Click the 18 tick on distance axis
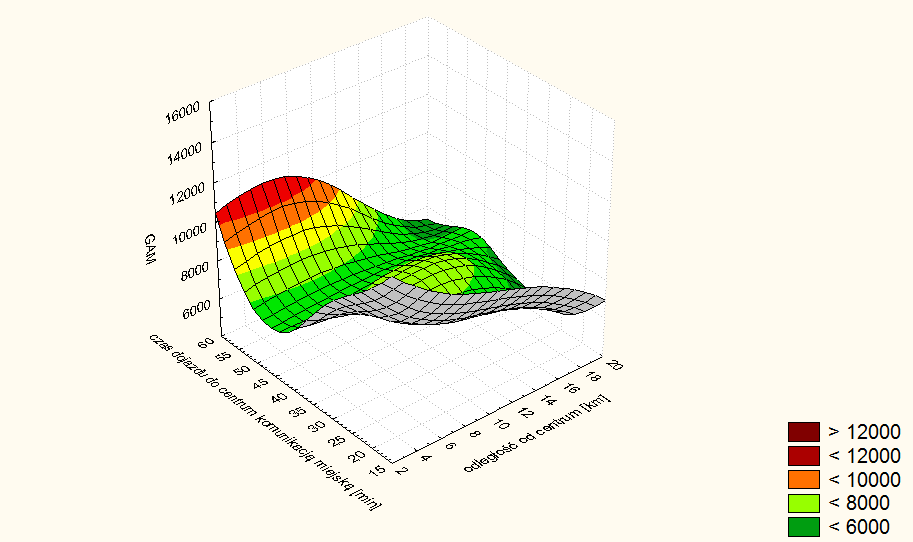Viewport: 913px width, 542px height. (592, 377)
